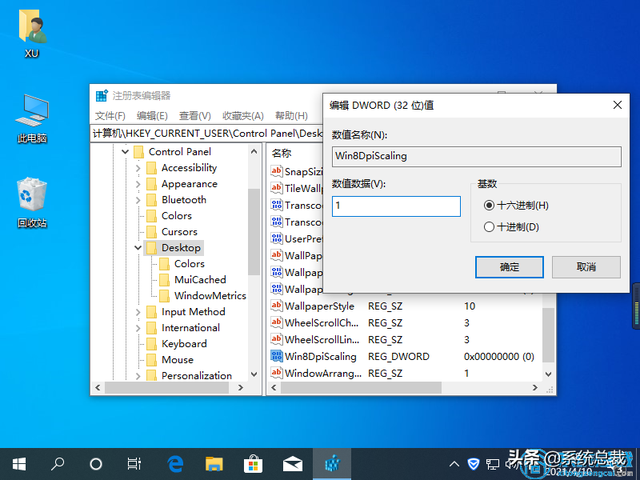Click the WindowArrang... string value icon
The height and width of the screenshot is (480, 640).
(x=276, y=373)
